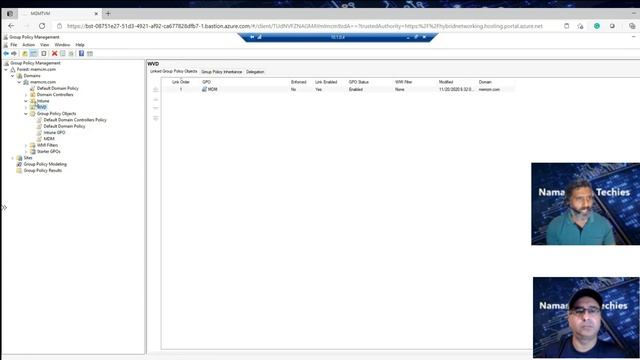640x360 pixels.
Task: Click the Back arrow in GPMC toolbar
Action: 6,53
